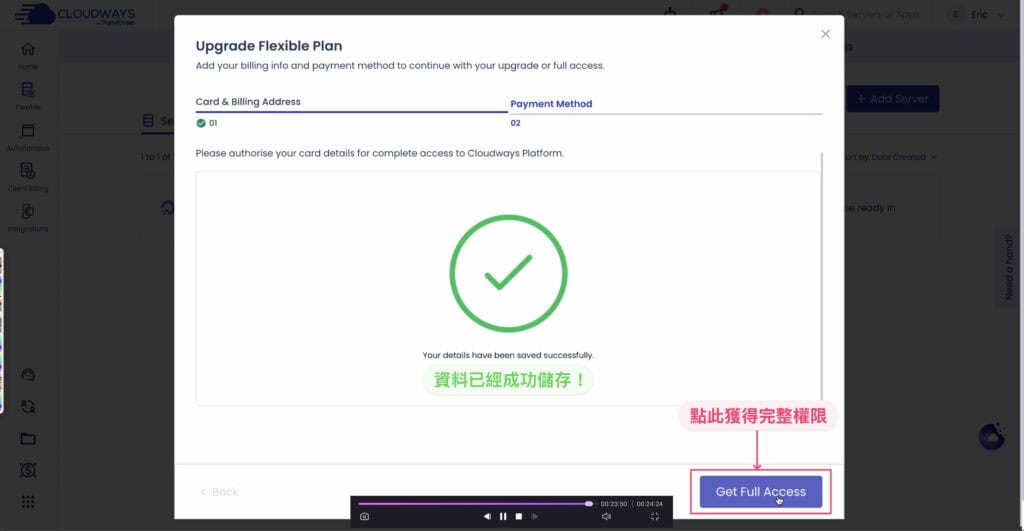Open Autonomous in the sidebar
This screenshot has width=1024, height=531.
click(x=27, y=136)
